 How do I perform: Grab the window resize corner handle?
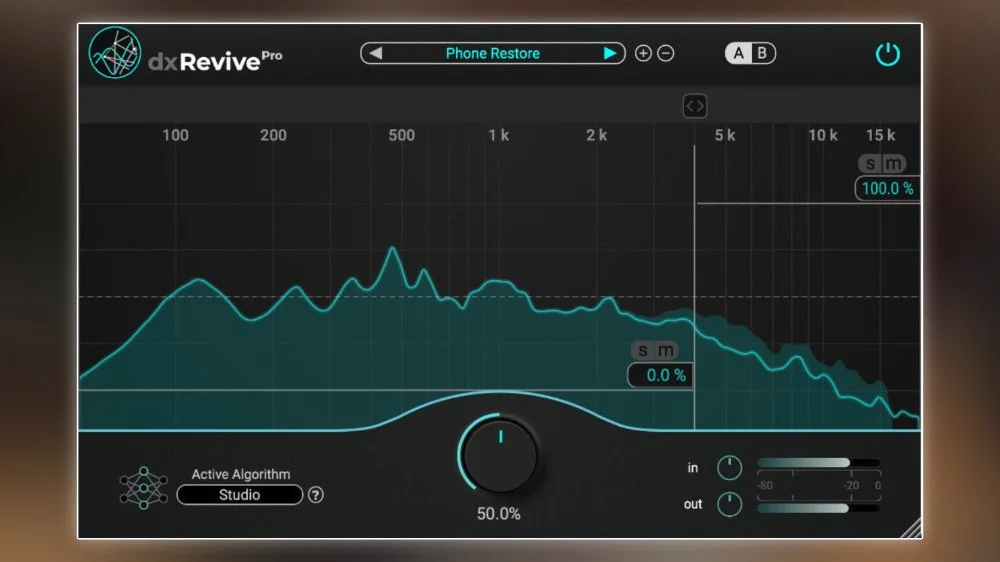912,529
